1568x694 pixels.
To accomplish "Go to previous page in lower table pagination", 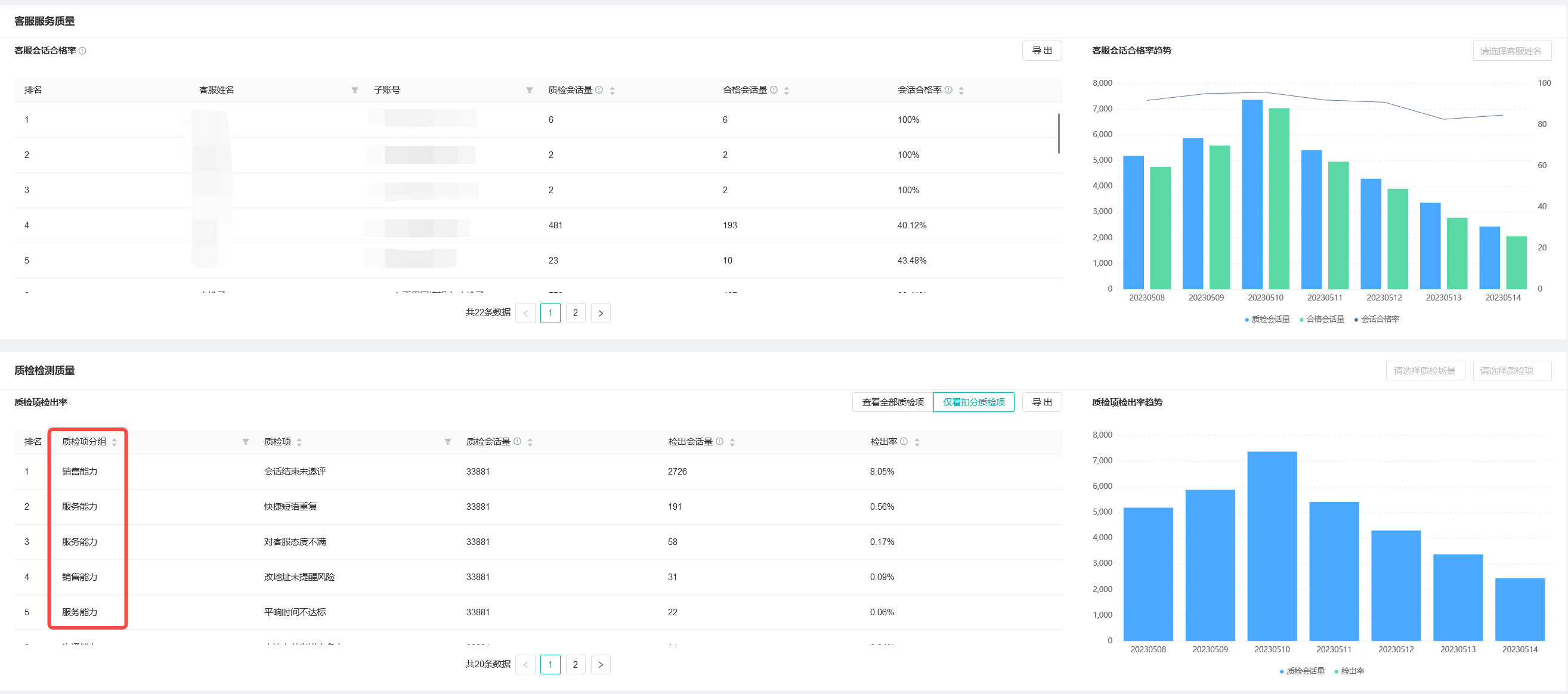I will [525, 665].
